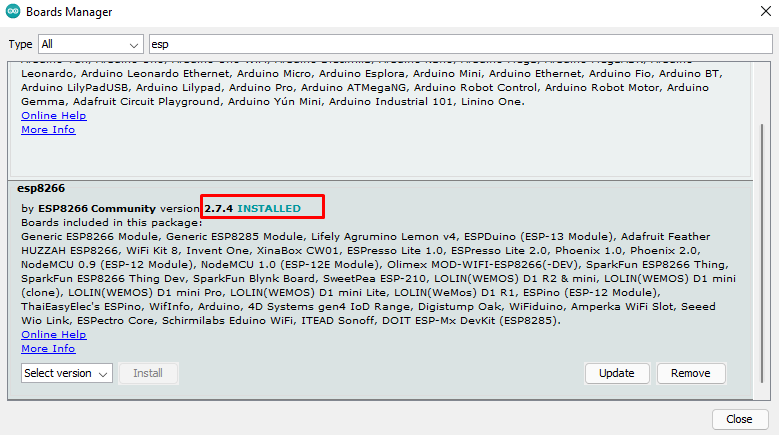Close the Boards Manager window with X
This screenshot has height=435, width=779.
tap(755, 13)
